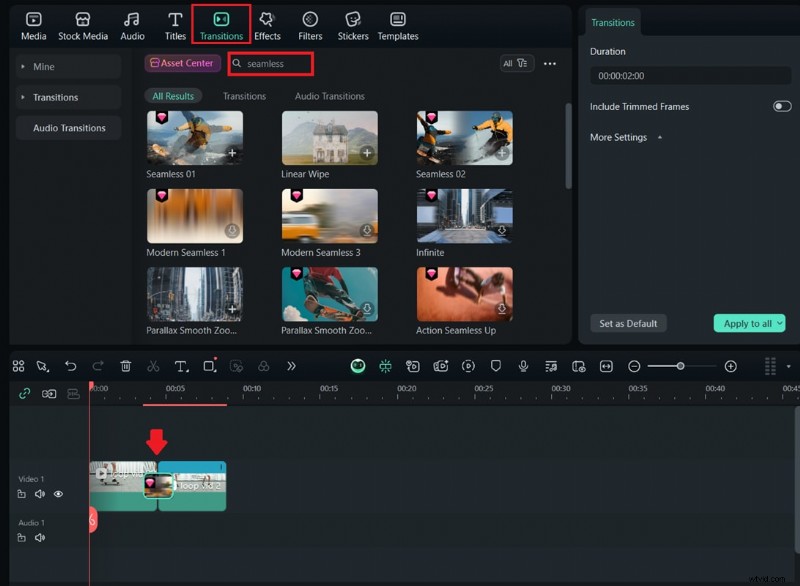The height and width of the screenshot is (586, 800).
Task: Open the Templates panel
Action: coord(397,25)
